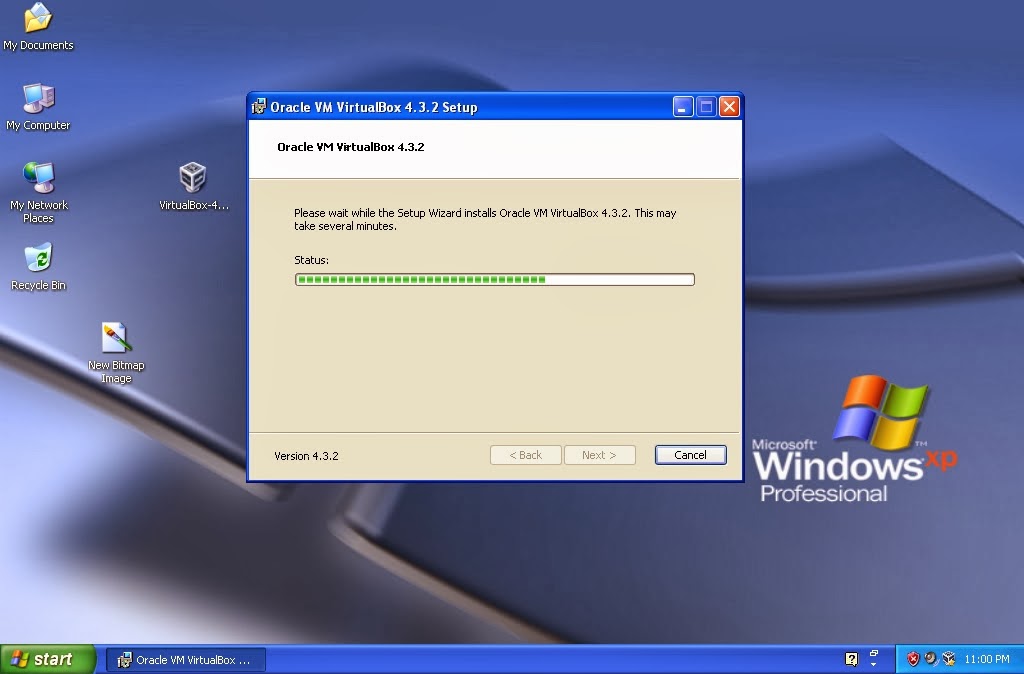Minimize the VirtualBox Setup window
The height and width of the screenshot is (674, 1024).
682,106
